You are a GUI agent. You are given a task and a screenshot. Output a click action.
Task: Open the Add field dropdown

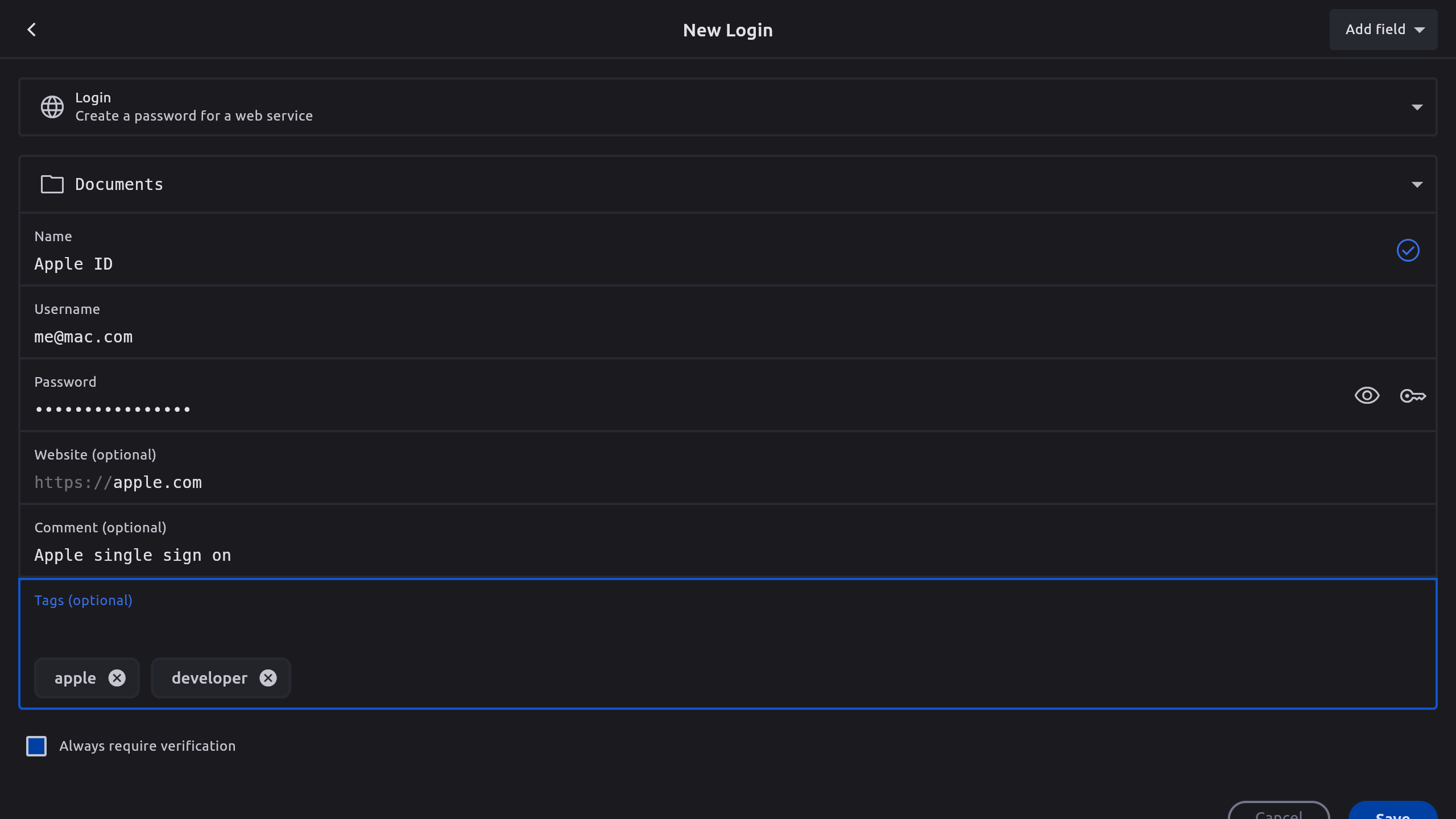click(x=1383, y=30)
